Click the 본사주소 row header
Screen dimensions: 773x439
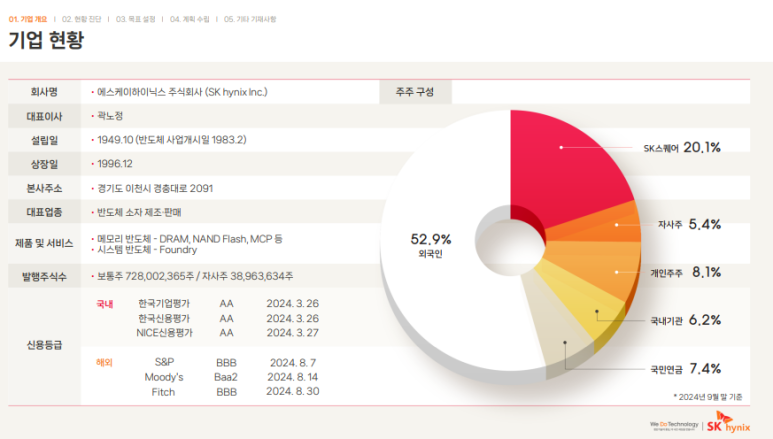coord(44,188)
